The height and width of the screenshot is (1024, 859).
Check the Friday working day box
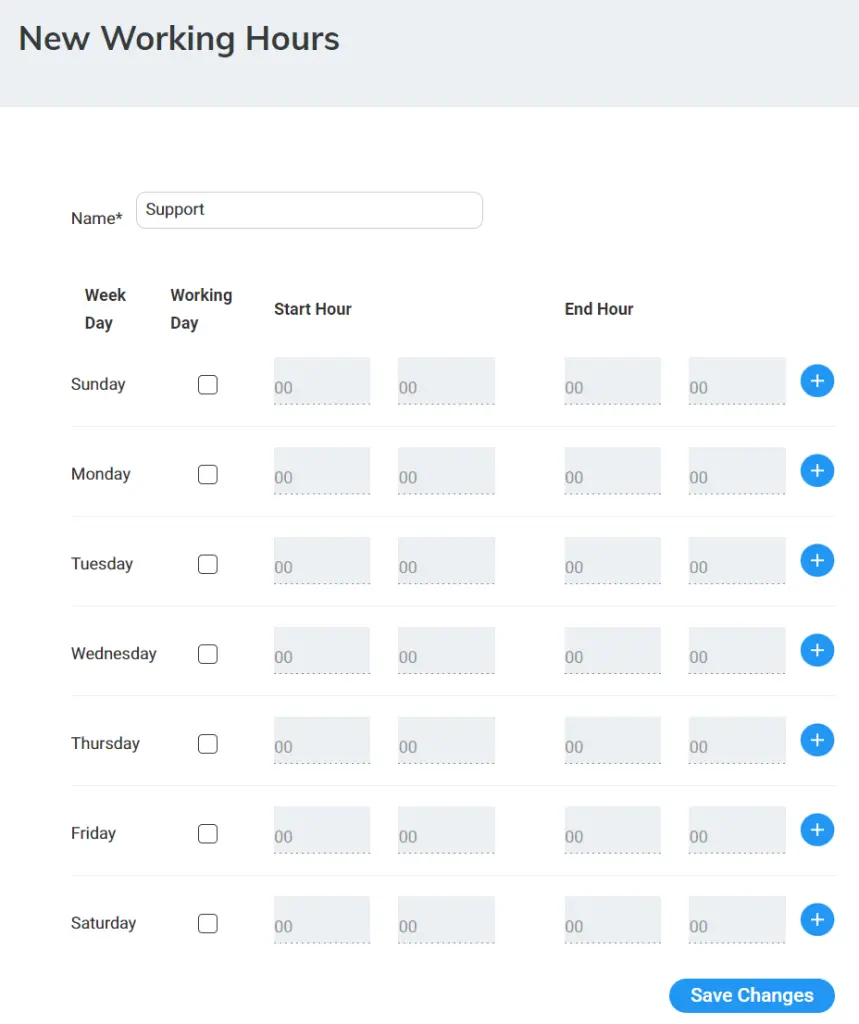point(208,833)
